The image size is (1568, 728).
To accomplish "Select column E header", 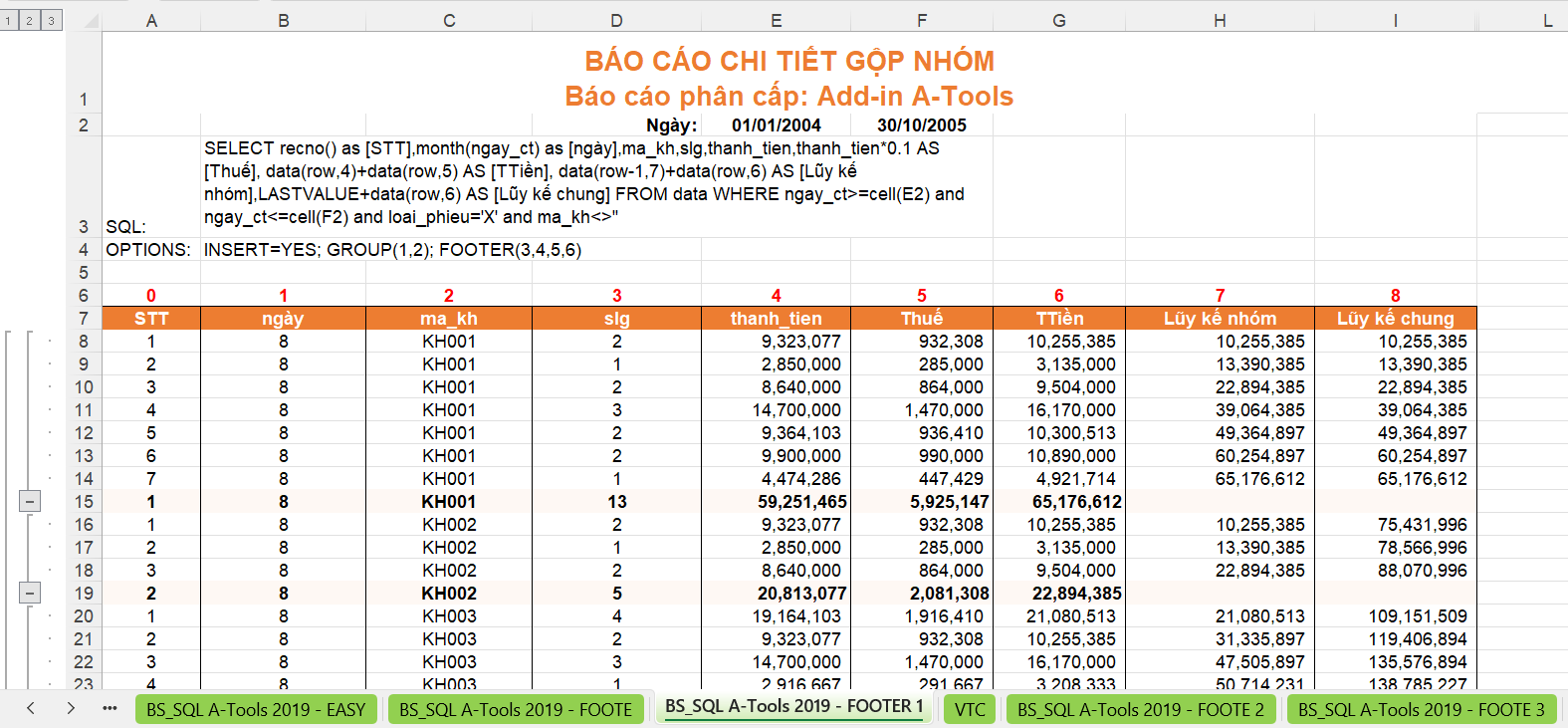I will (776, 20).
